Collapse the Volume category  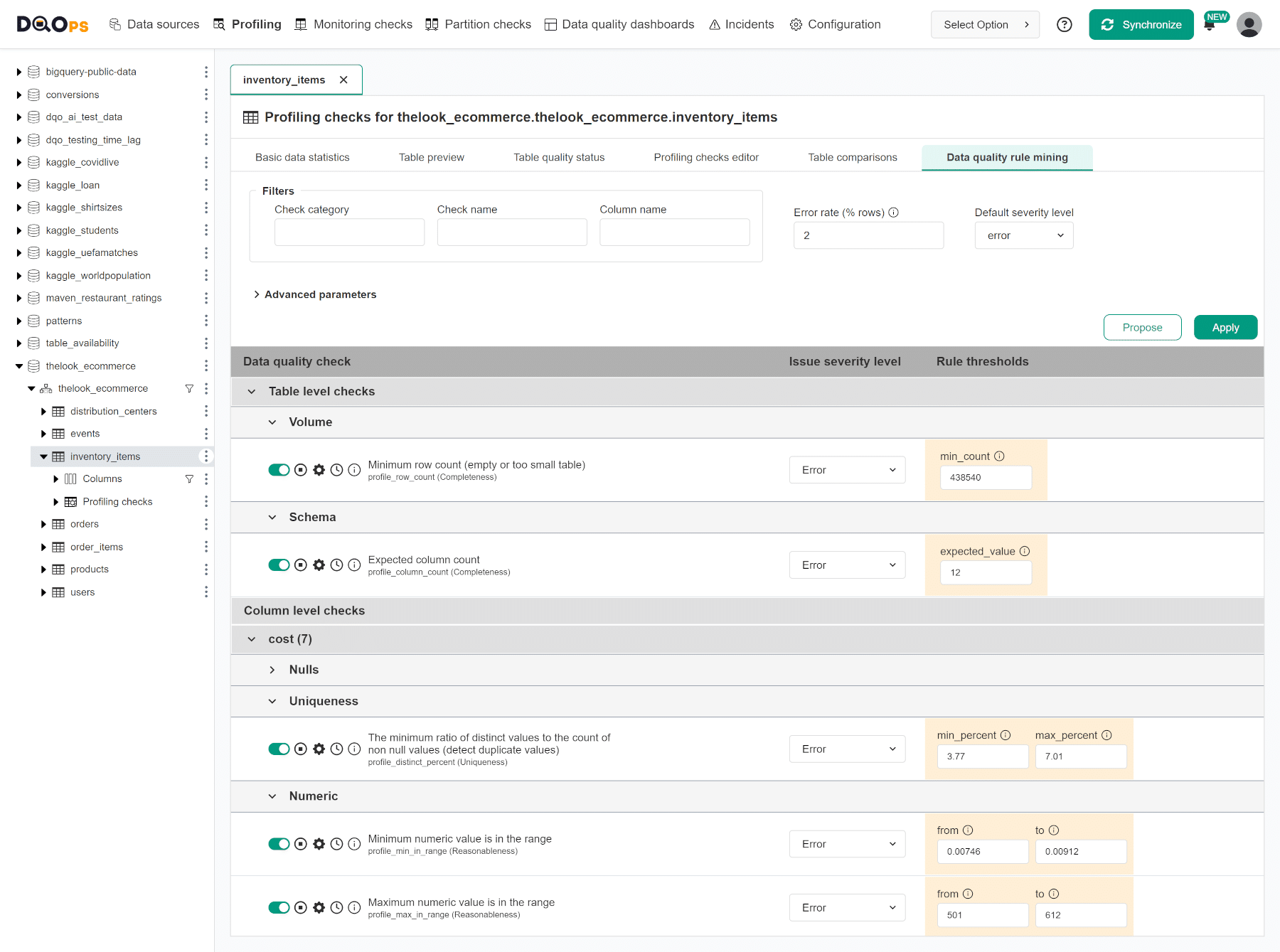click(x=272, y=422)
